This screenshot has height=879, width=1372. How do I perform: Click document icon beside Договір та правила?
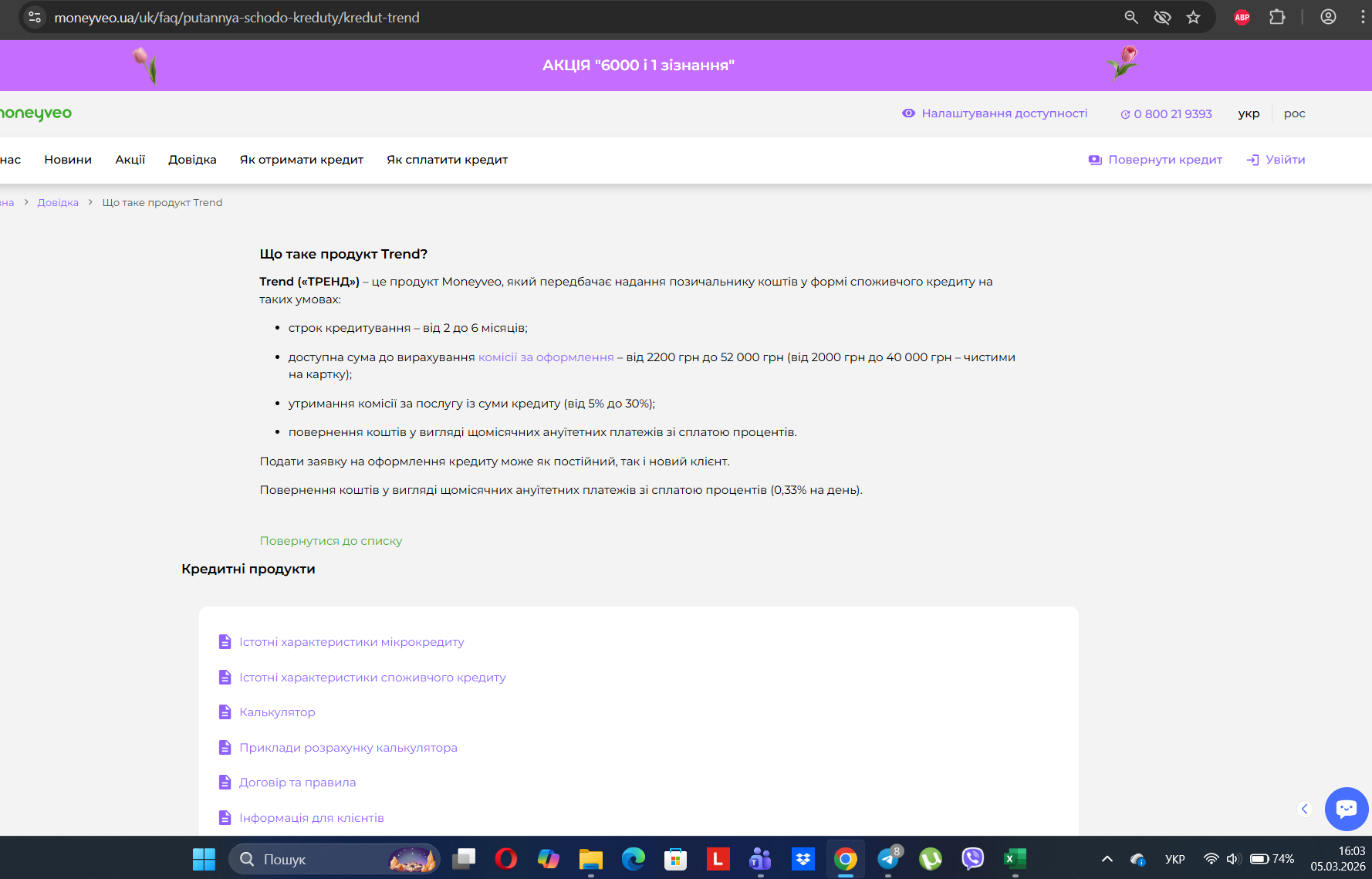pyautogui.click(x=225, y=783)
